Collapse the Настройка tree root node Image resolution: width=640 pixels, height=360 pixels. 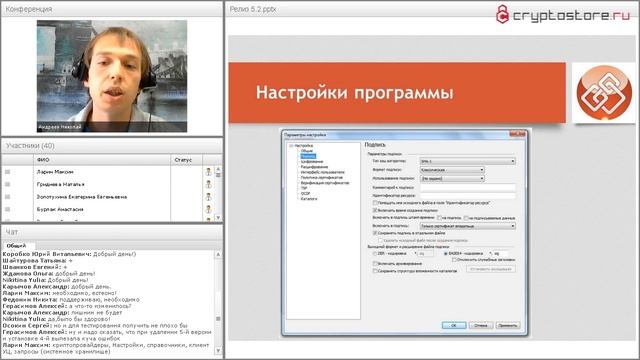291,146
